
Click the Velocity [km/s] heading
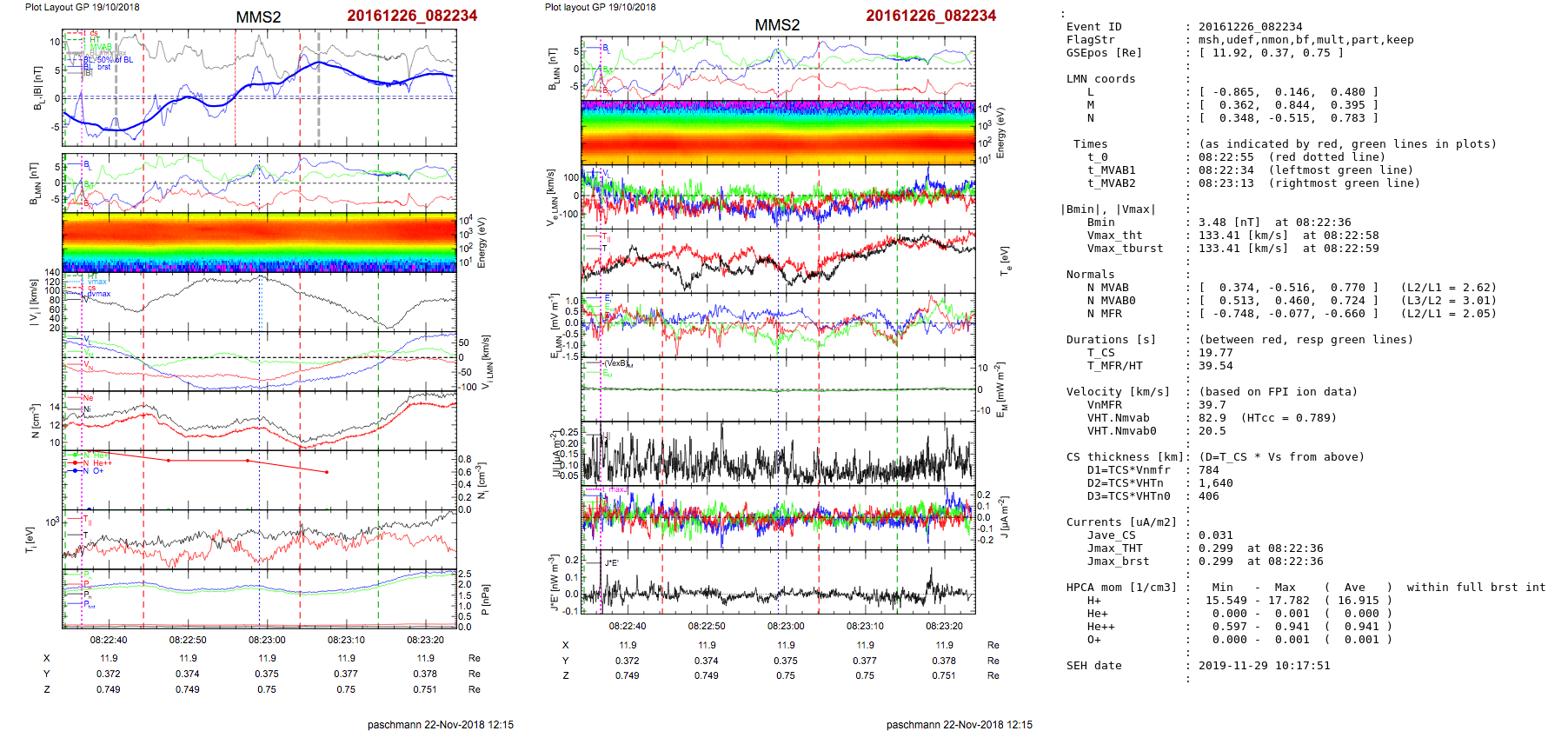click(1118, 392)
